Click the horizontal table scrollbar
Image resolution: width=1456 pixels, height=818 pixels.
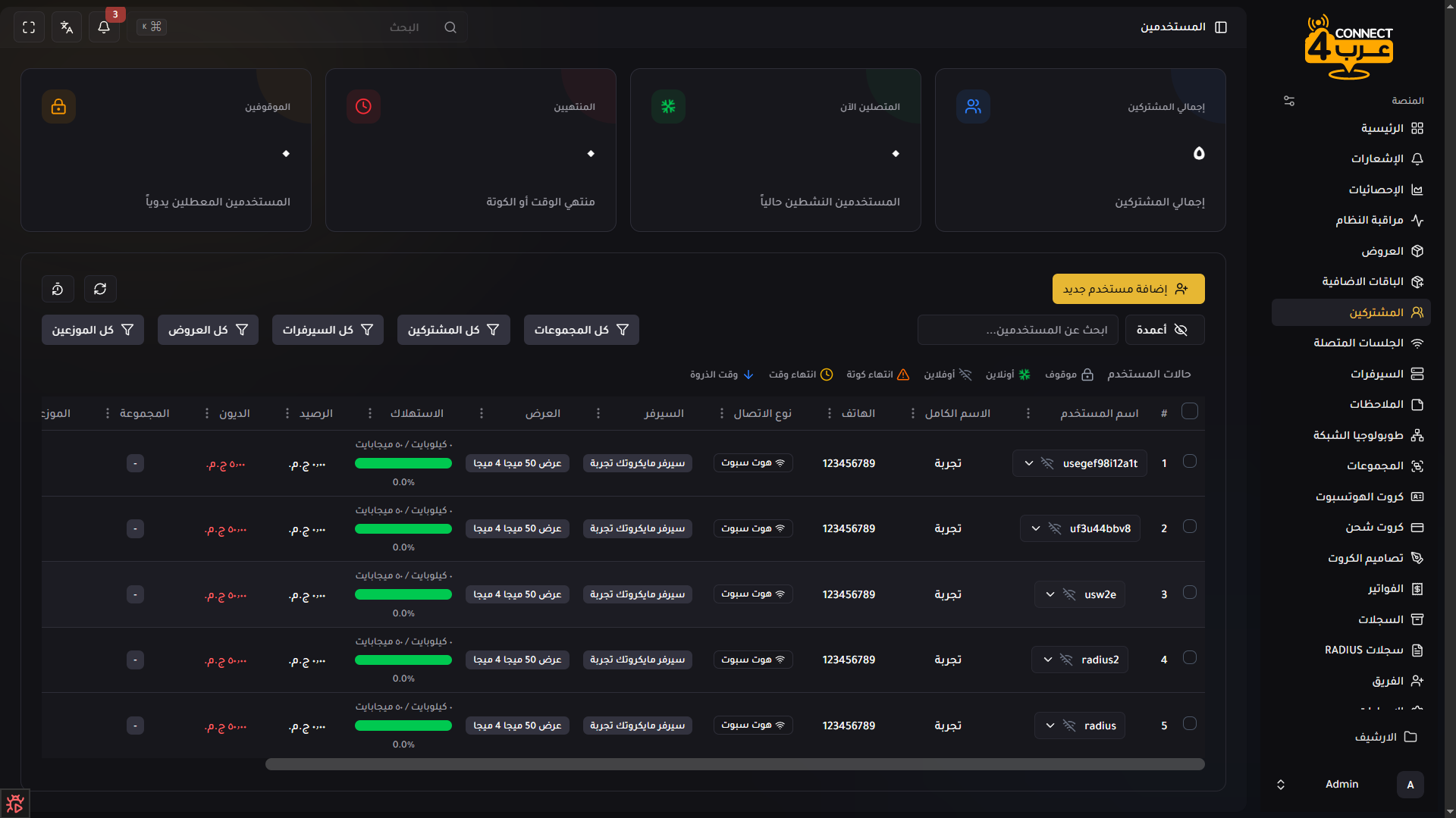click(x=735, y=764)
